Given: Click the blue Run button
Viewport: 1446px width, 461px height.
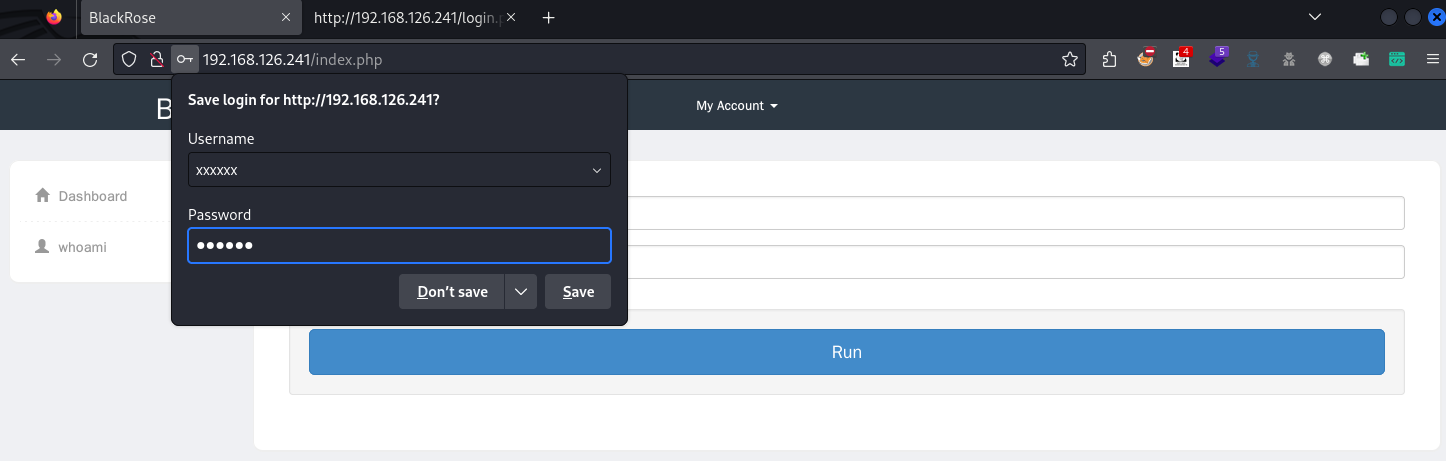Looking at the screenshot, I should point(846,352).
